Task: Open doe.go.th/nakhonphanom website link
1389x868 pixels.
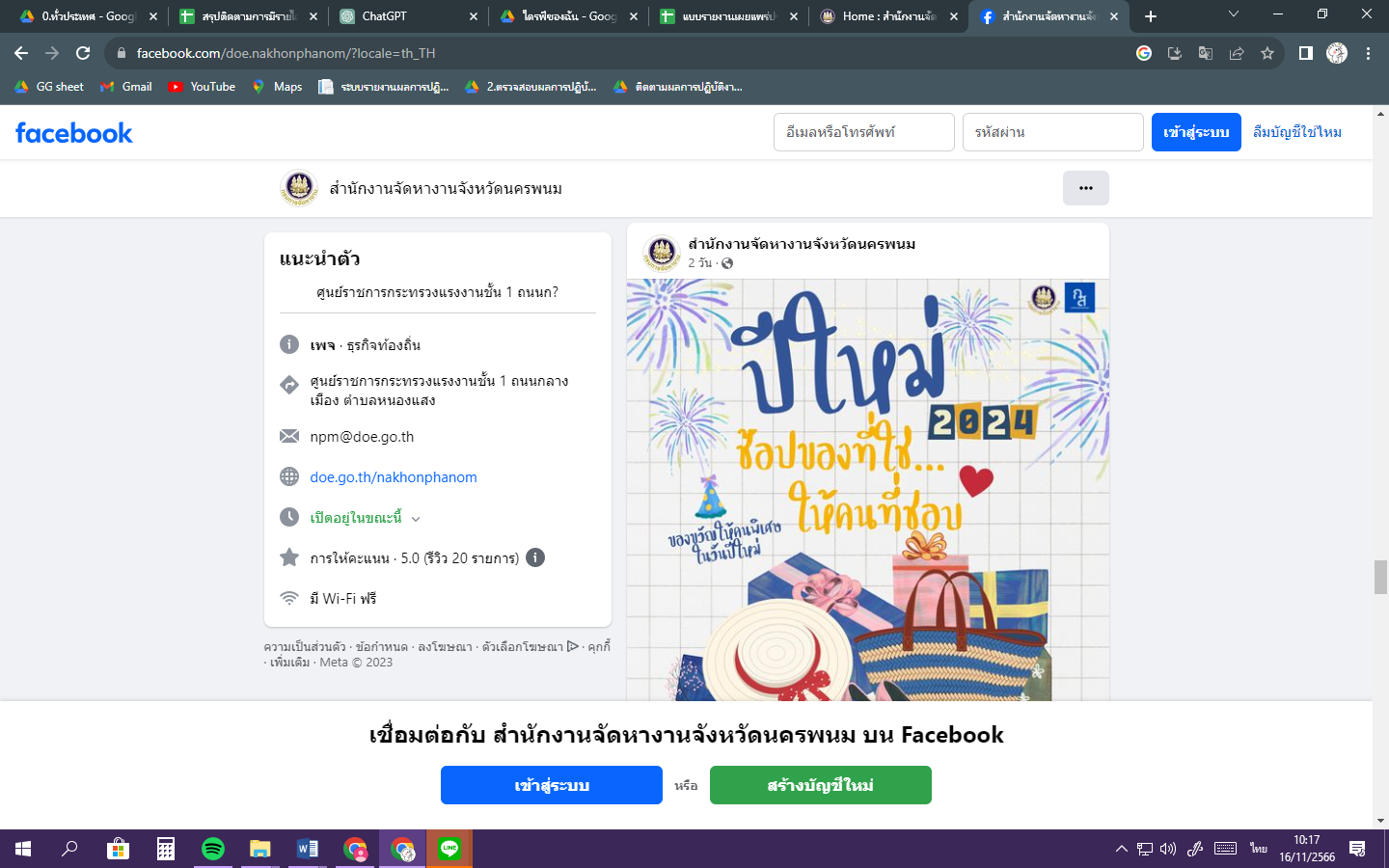Action: (x=394, y=477)
